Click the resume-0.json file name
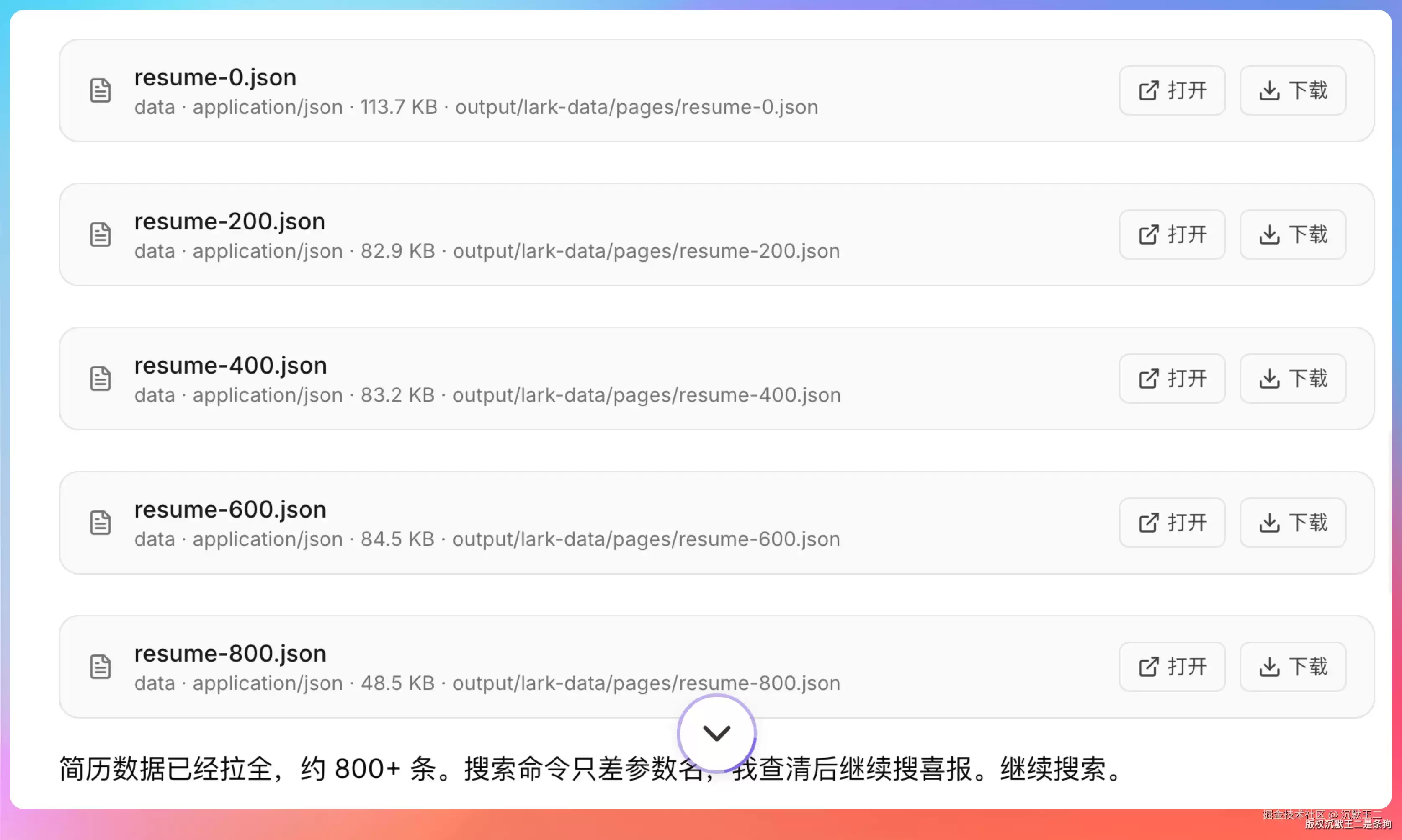The height and width of the screenshot is (840, 1402). 215,77
